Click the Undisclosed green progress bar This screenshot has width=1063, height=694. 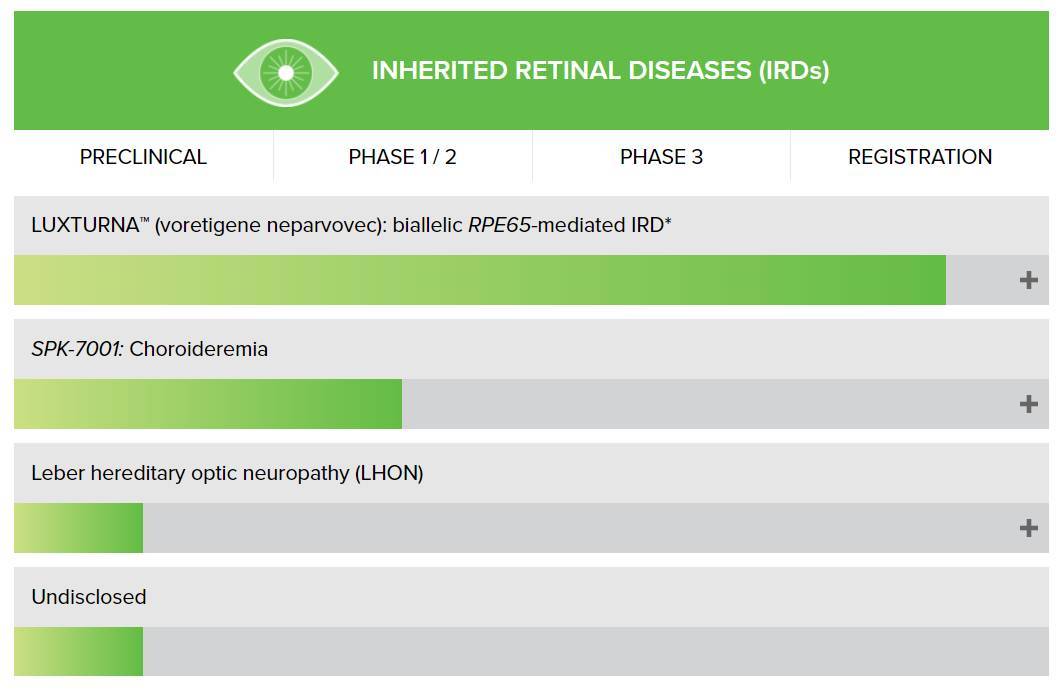tap(78, 652)
